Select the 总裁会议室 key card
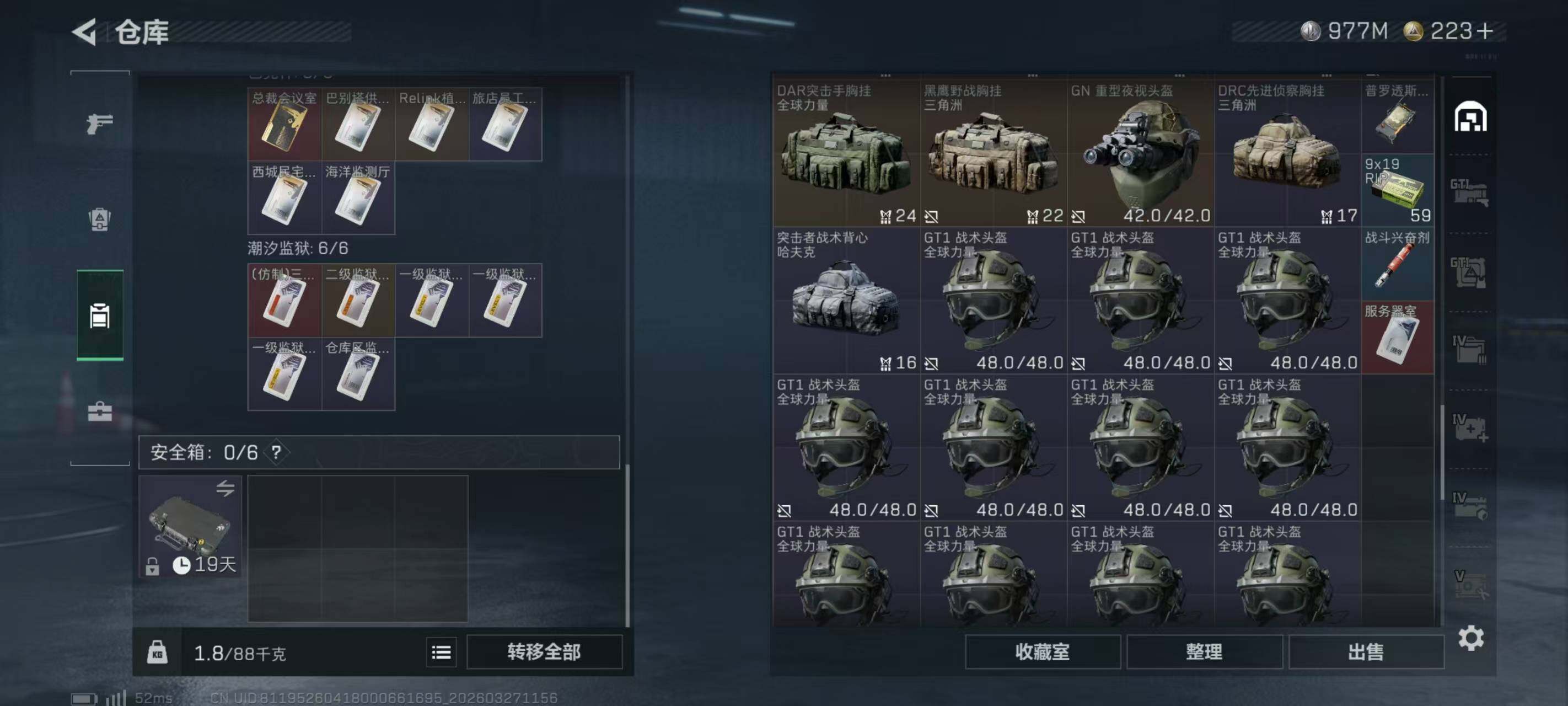The image size is (1568, 706). (284, 124)
